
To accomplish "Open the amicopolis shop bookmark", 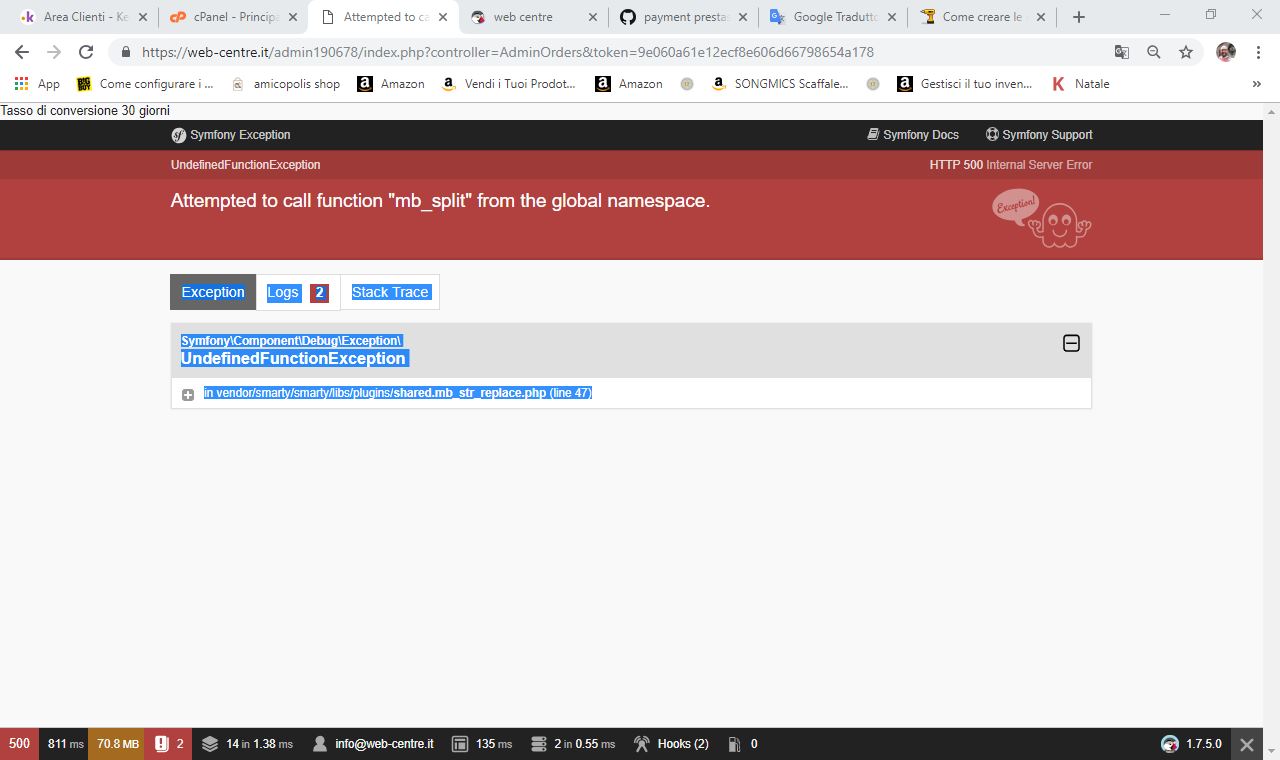I will point(285,84).
